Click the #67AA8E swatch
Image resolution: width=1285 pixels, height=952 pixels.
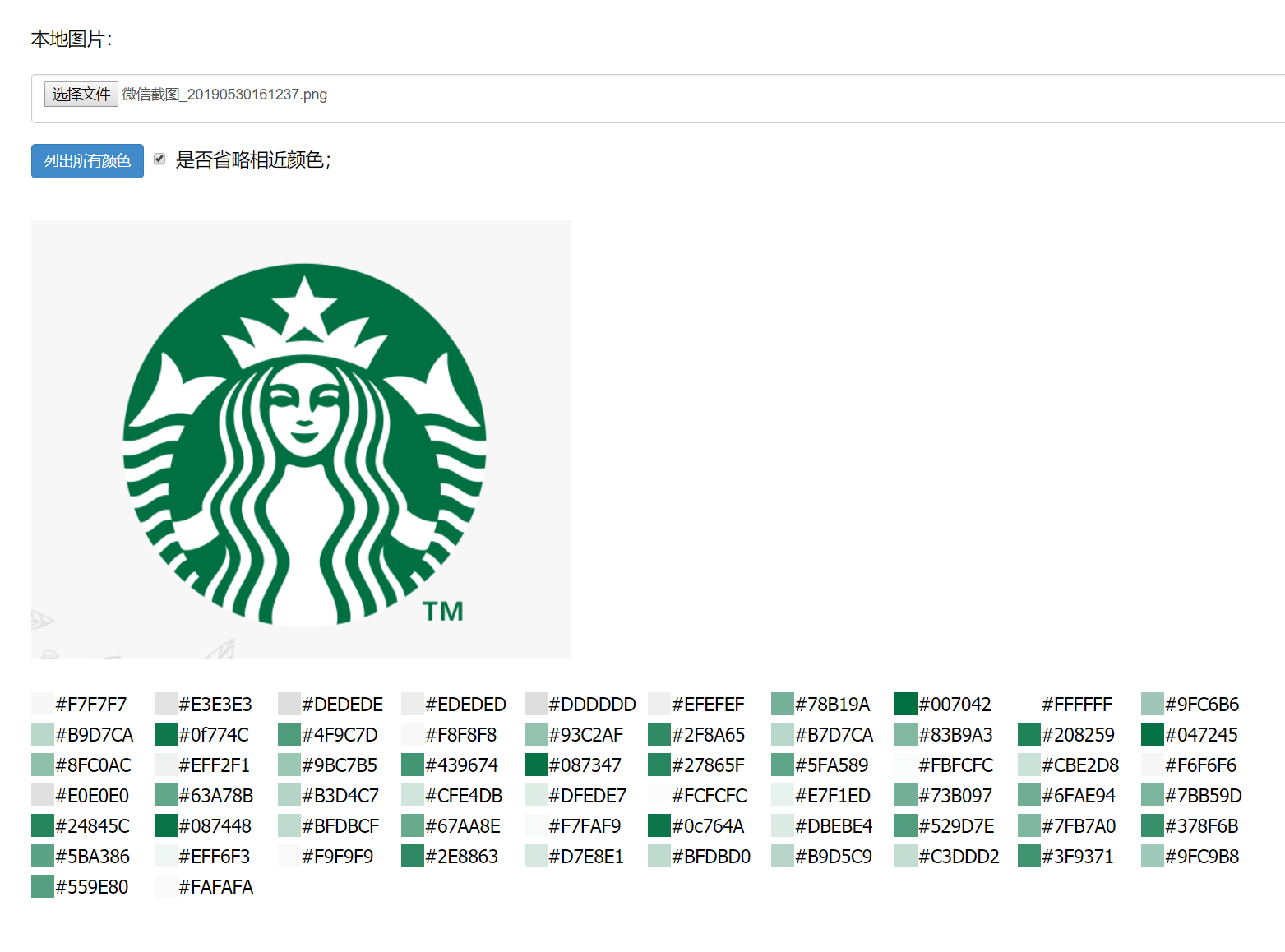tap(413, 825)
